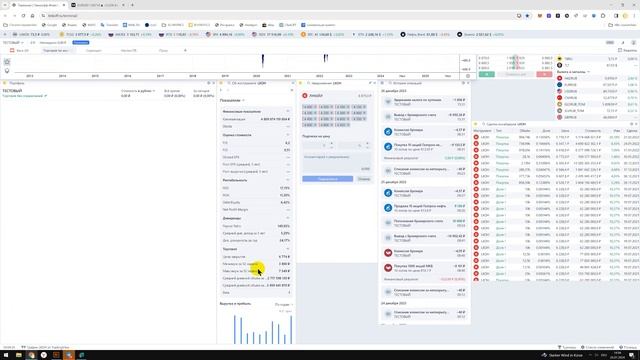Open Yandex browser from the taskbar
The width and height of the screenshot is (640, 360).
[44, 355]
